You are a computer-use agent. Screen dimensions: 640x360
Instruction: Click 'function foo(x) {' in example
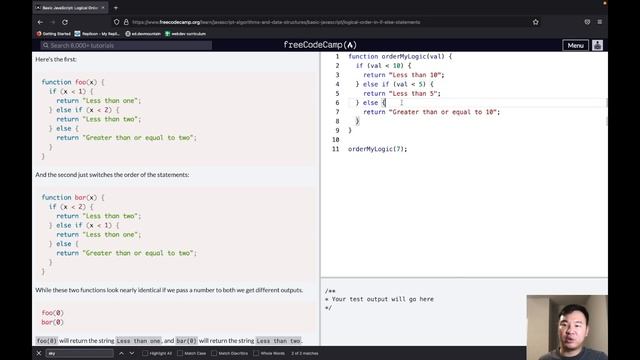click(73, 82)
